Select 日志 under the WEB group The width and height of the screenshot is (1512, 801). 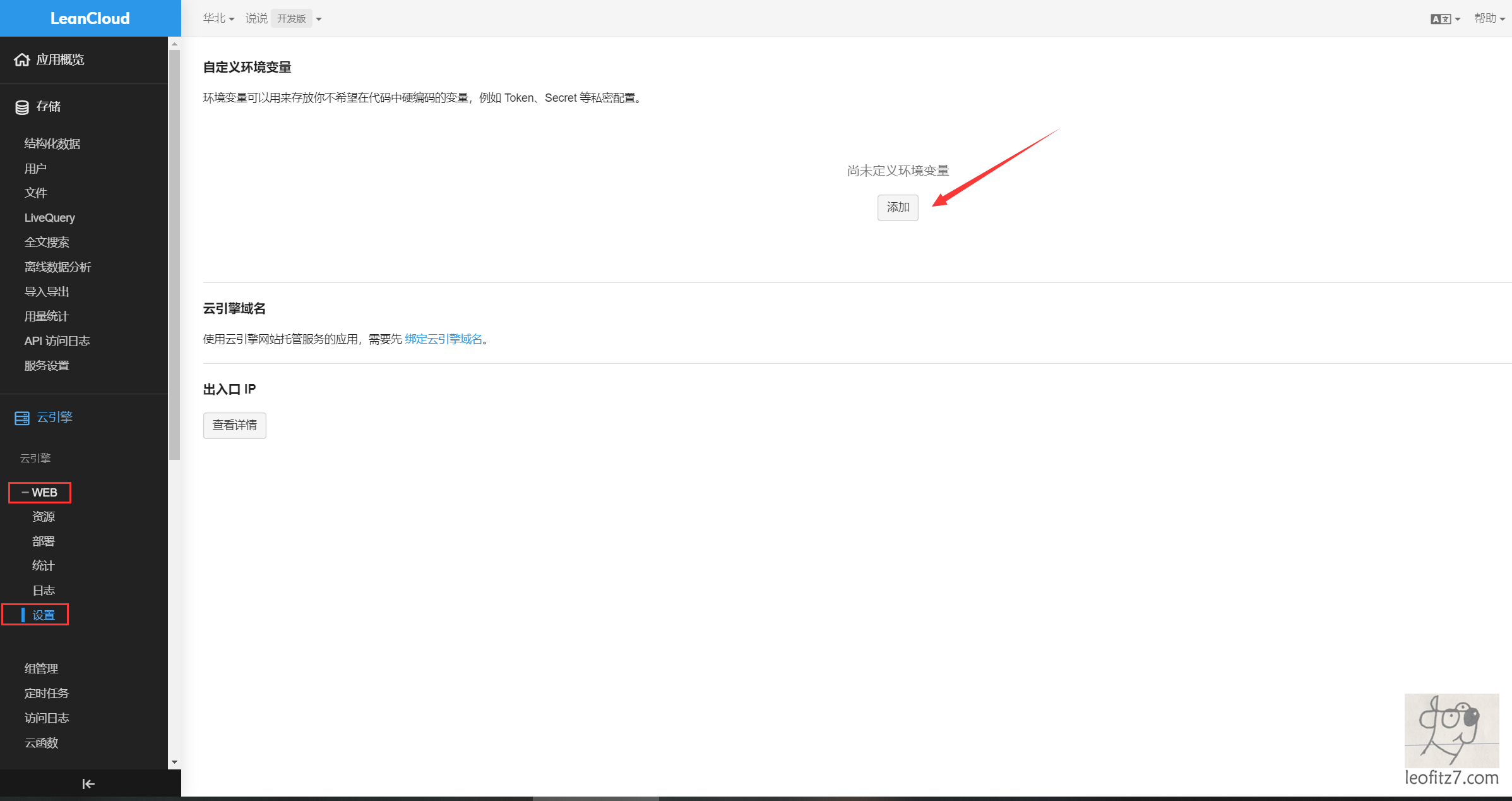click(x=44, y=590)
